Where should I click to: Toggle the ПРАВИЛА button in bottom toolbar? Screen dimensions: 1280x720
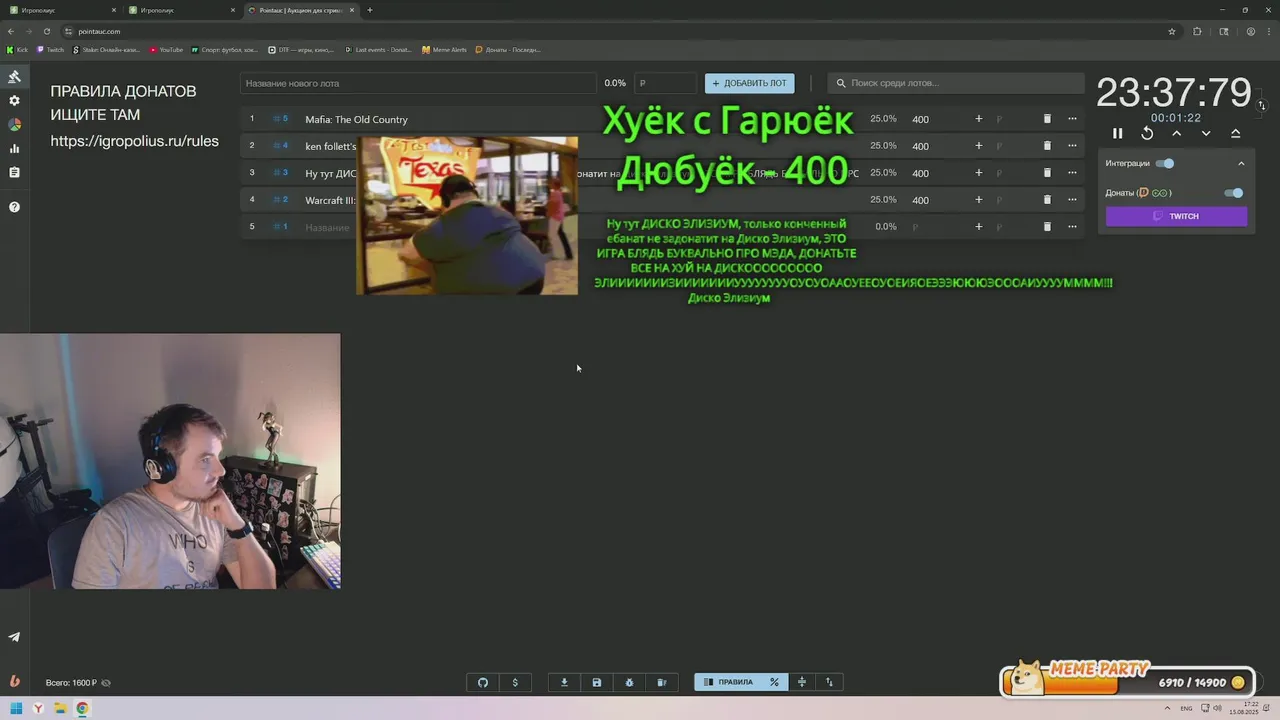tap(728, 683)
